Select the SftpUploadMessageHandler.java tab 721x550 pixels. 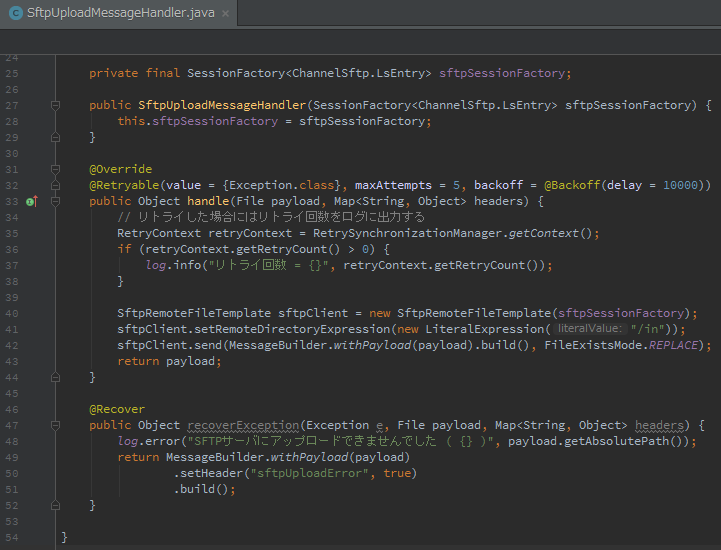[x=119, y=13]
